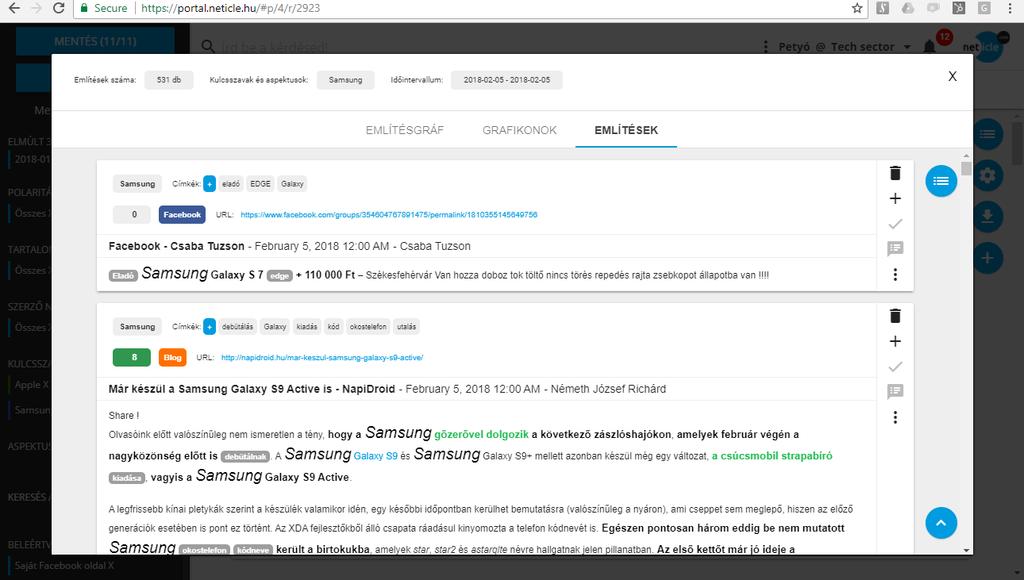1024x580 pixels.
Task: Click the MENTÉS (11/11) save button
Action: (95, 41)
